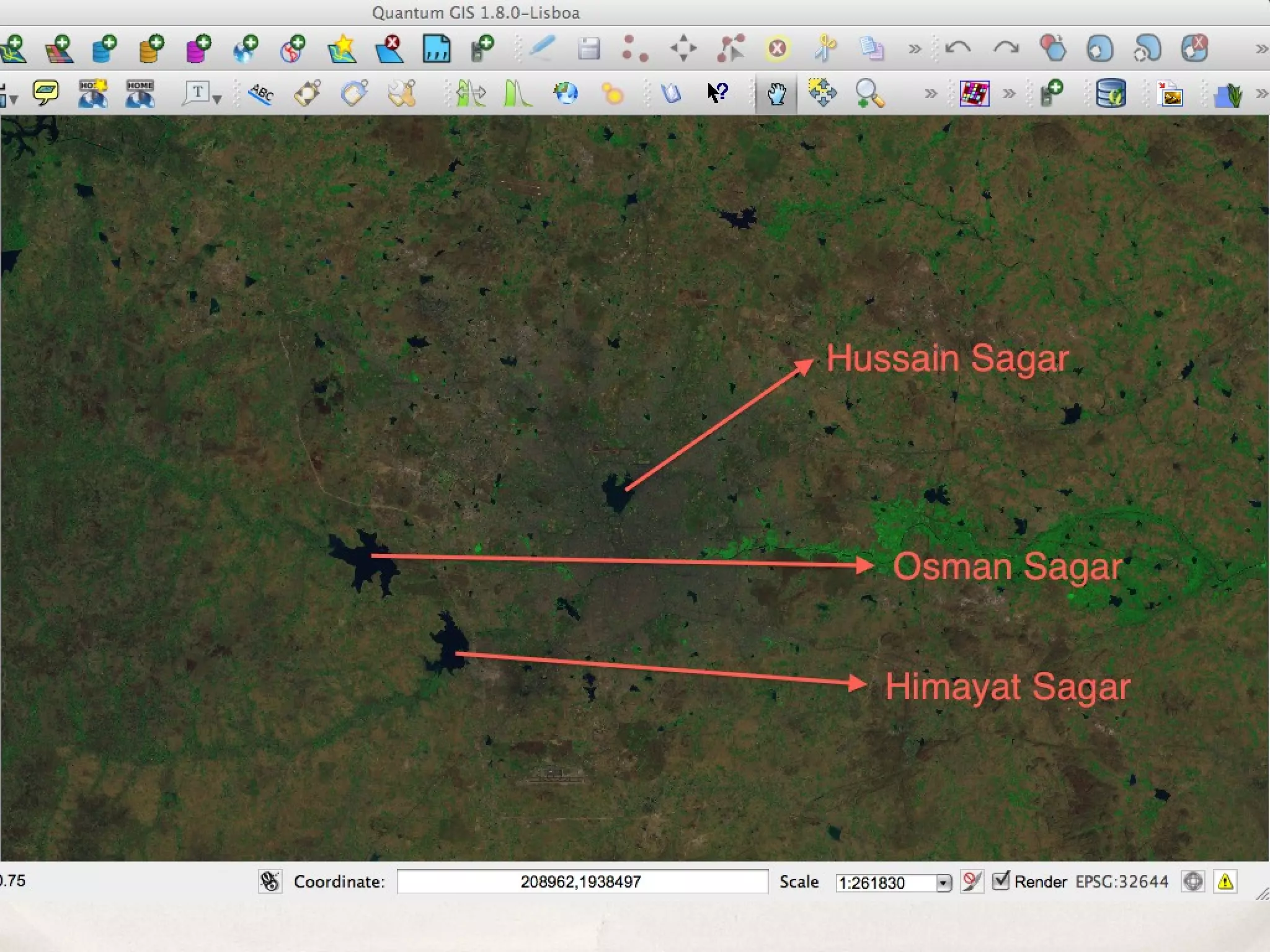Toggle extents and mouse position display

(270, 881)
